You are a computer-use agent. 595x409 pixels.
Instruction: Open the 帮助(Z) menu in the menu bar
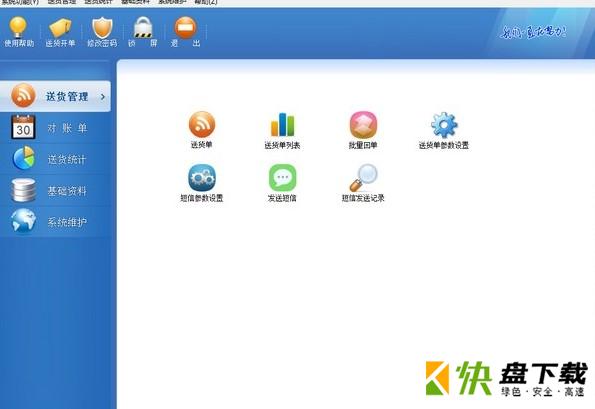[206, 2]
